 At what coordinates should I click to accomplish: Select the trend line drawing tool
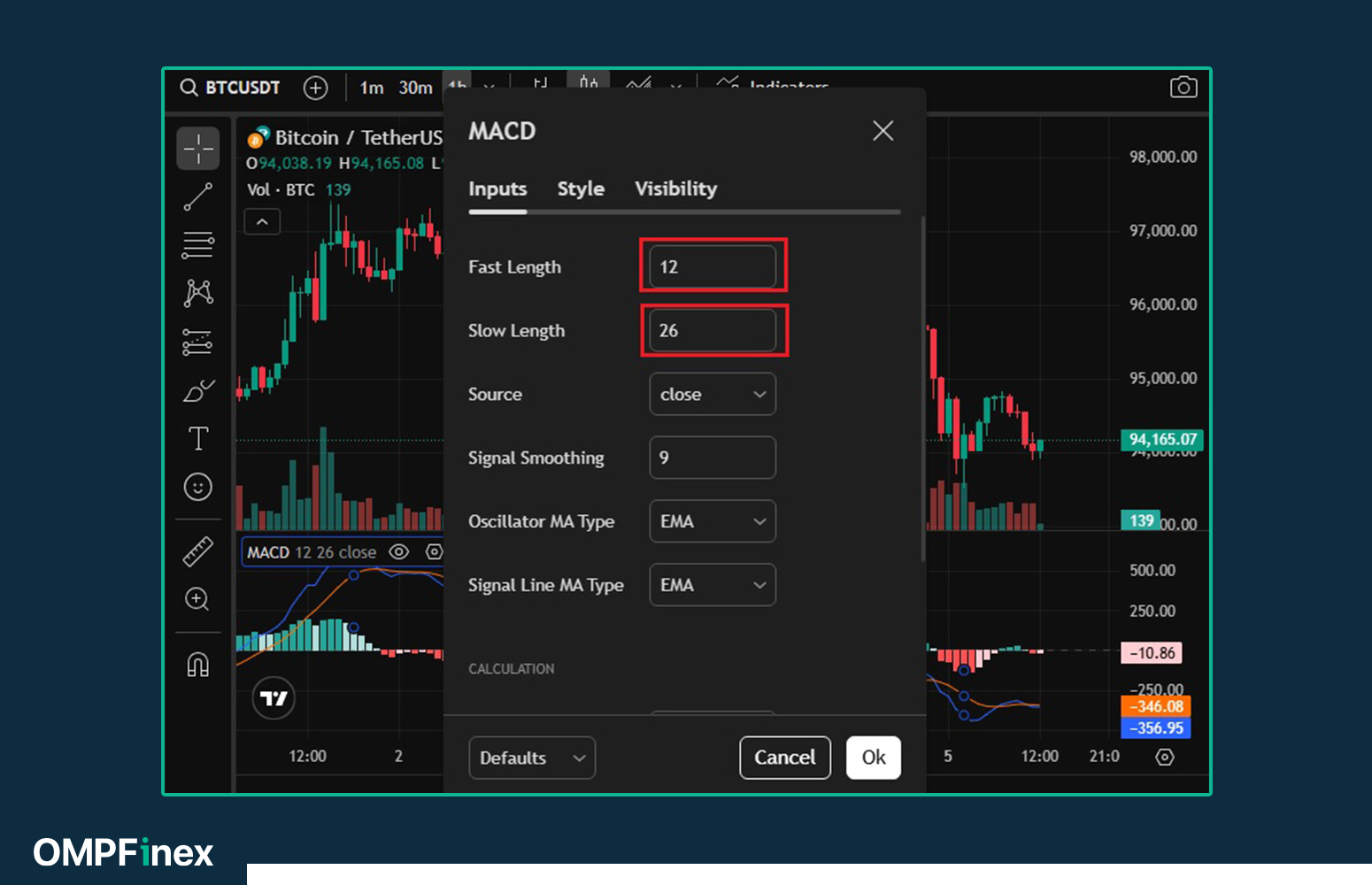197,196
